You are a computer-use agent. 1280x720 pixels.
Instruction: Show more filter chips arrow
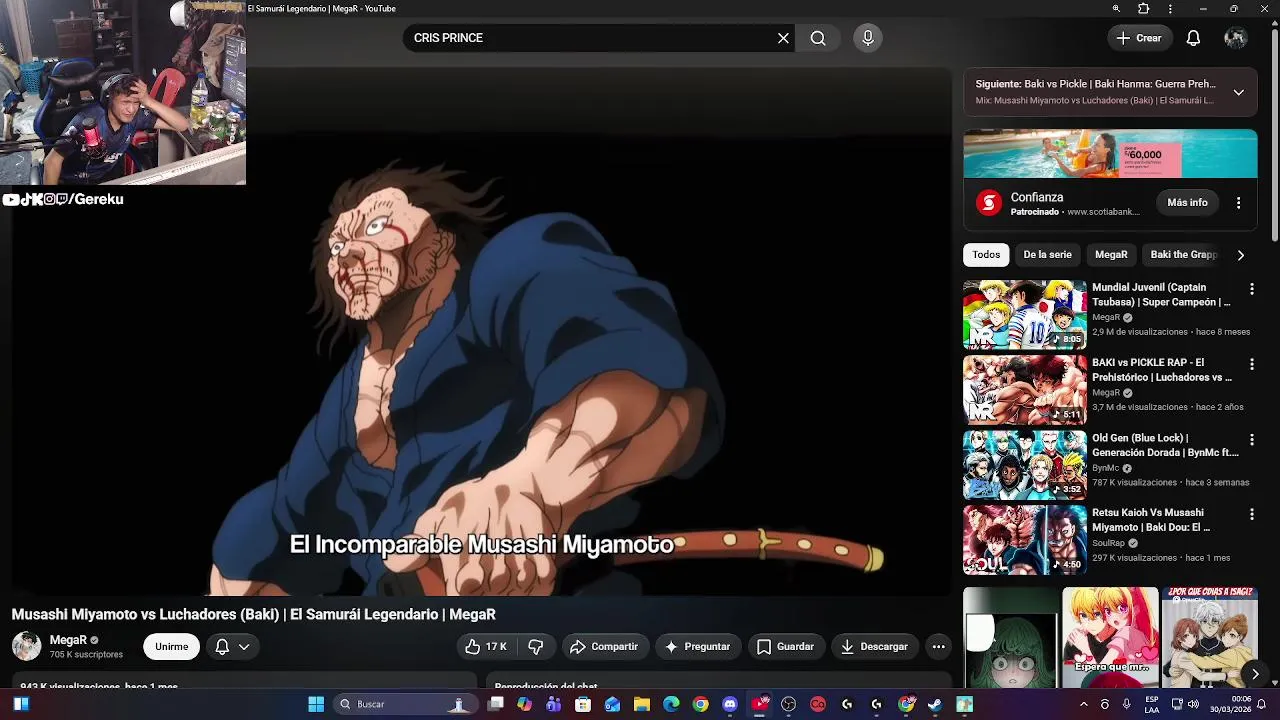pos(1240,255)
